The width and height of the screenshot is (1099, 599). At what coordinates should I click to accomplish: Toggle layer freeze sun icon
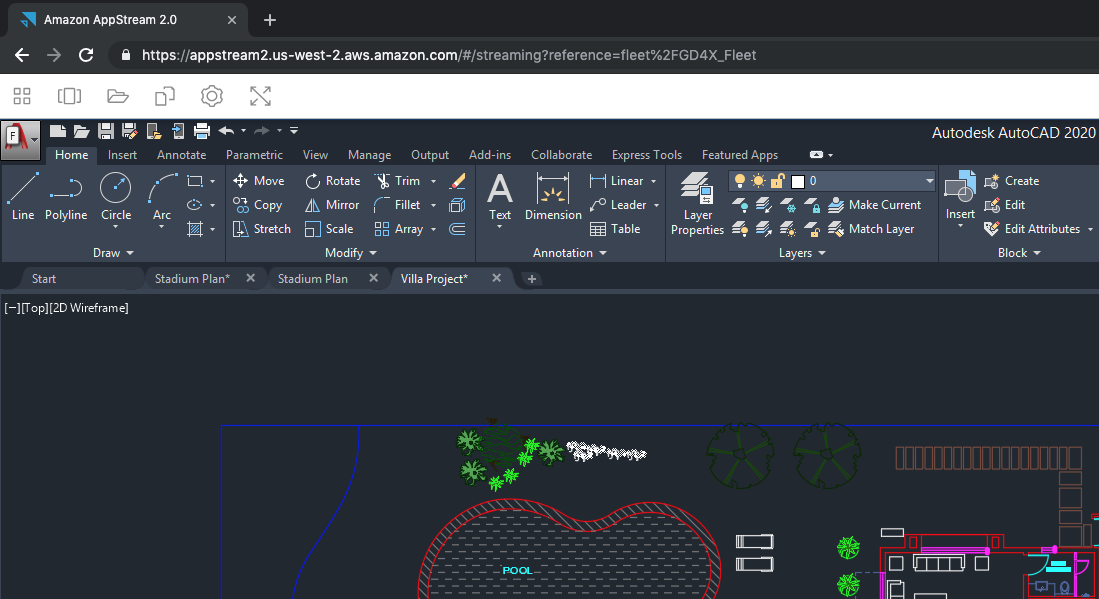coord(758,181)
